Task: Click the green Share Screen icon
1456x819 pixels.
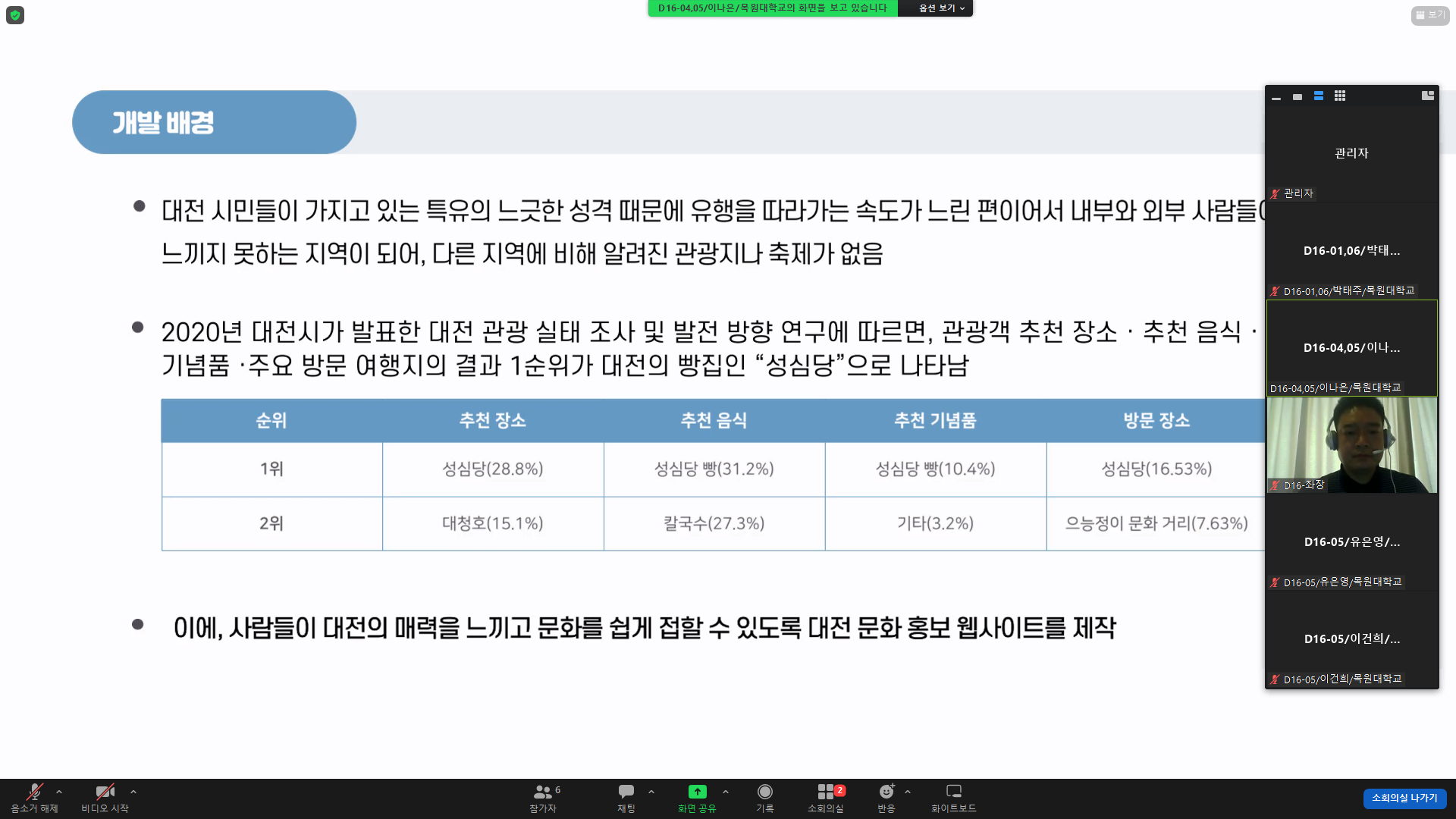Action: (697, 792)
